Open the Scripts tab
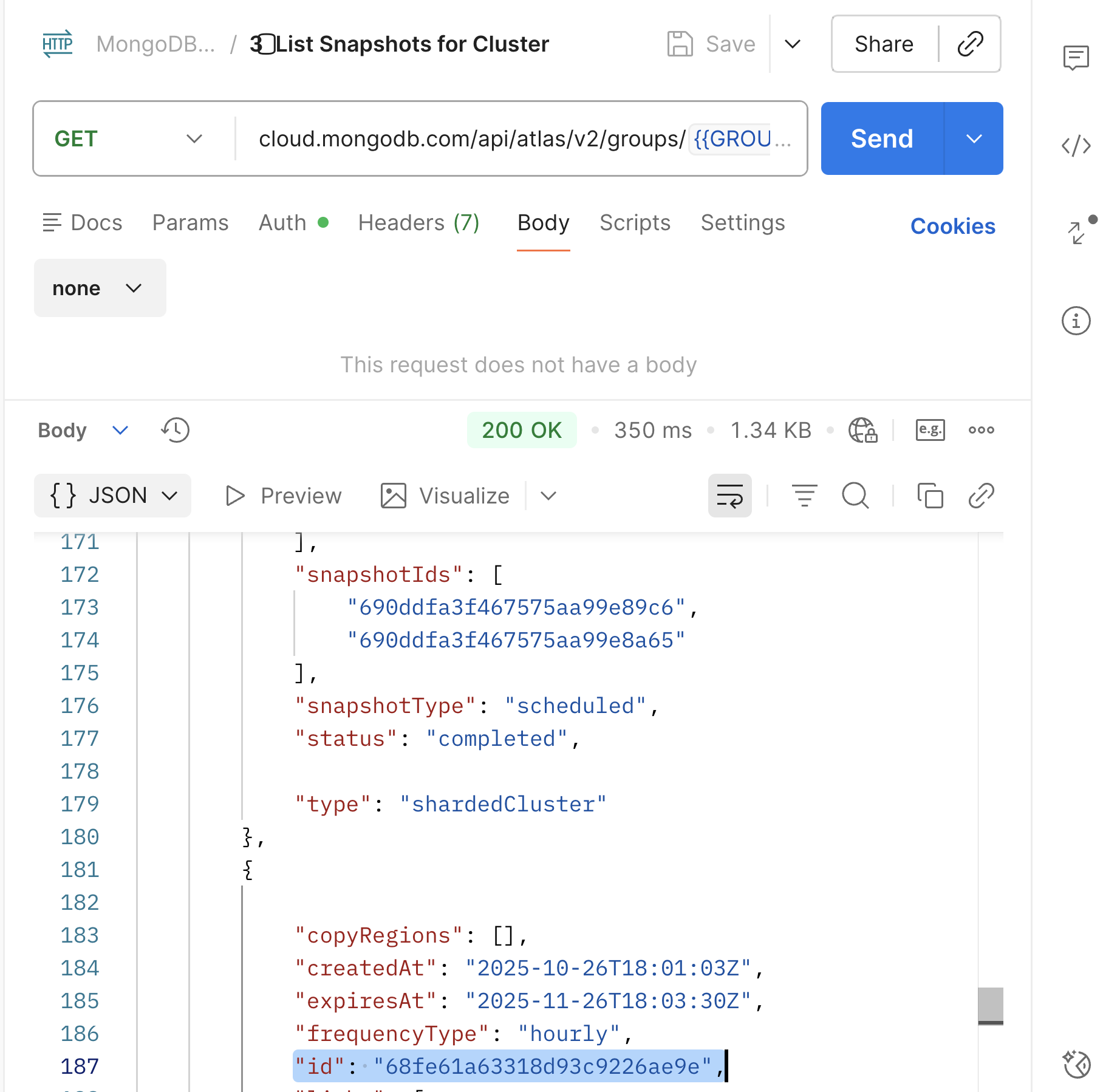Screen dimensions: 1120x1092 point(635,223)
